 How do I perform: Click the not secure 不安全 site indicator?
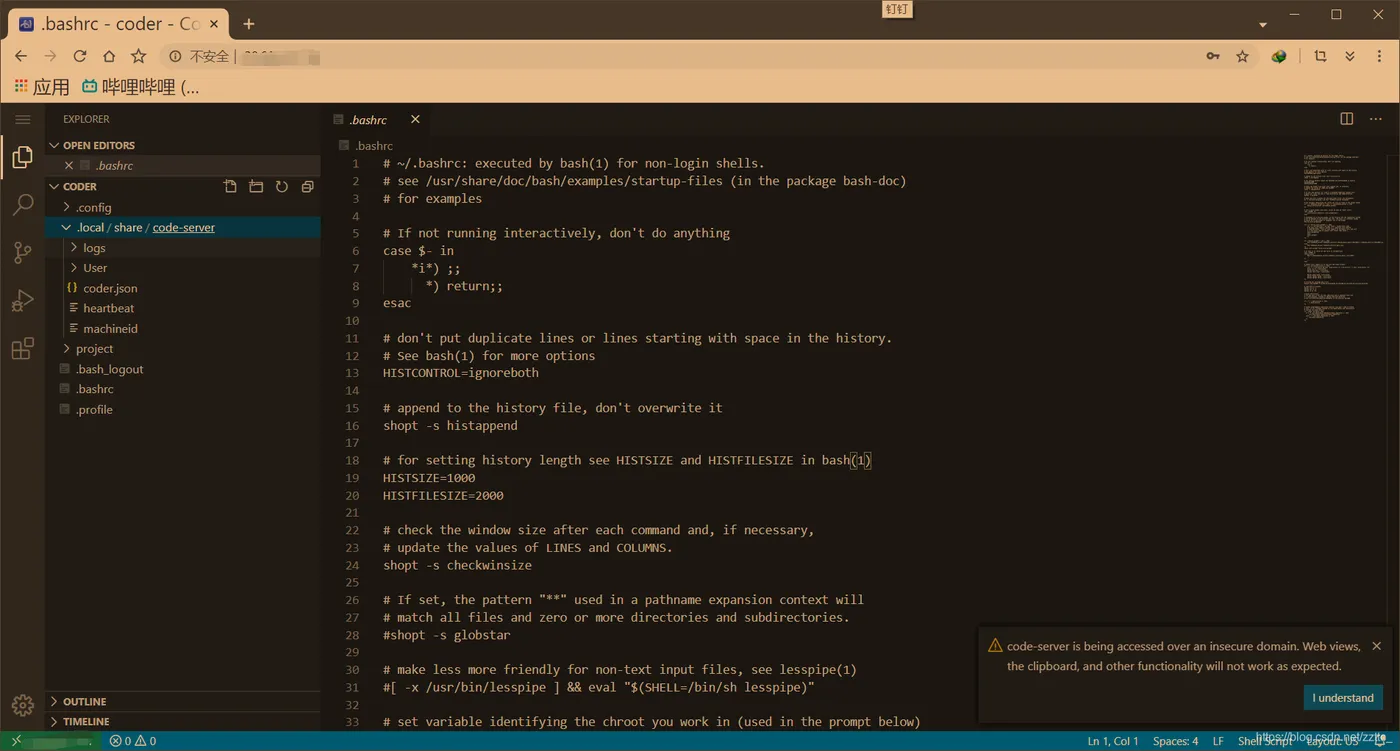pos(200,56)
